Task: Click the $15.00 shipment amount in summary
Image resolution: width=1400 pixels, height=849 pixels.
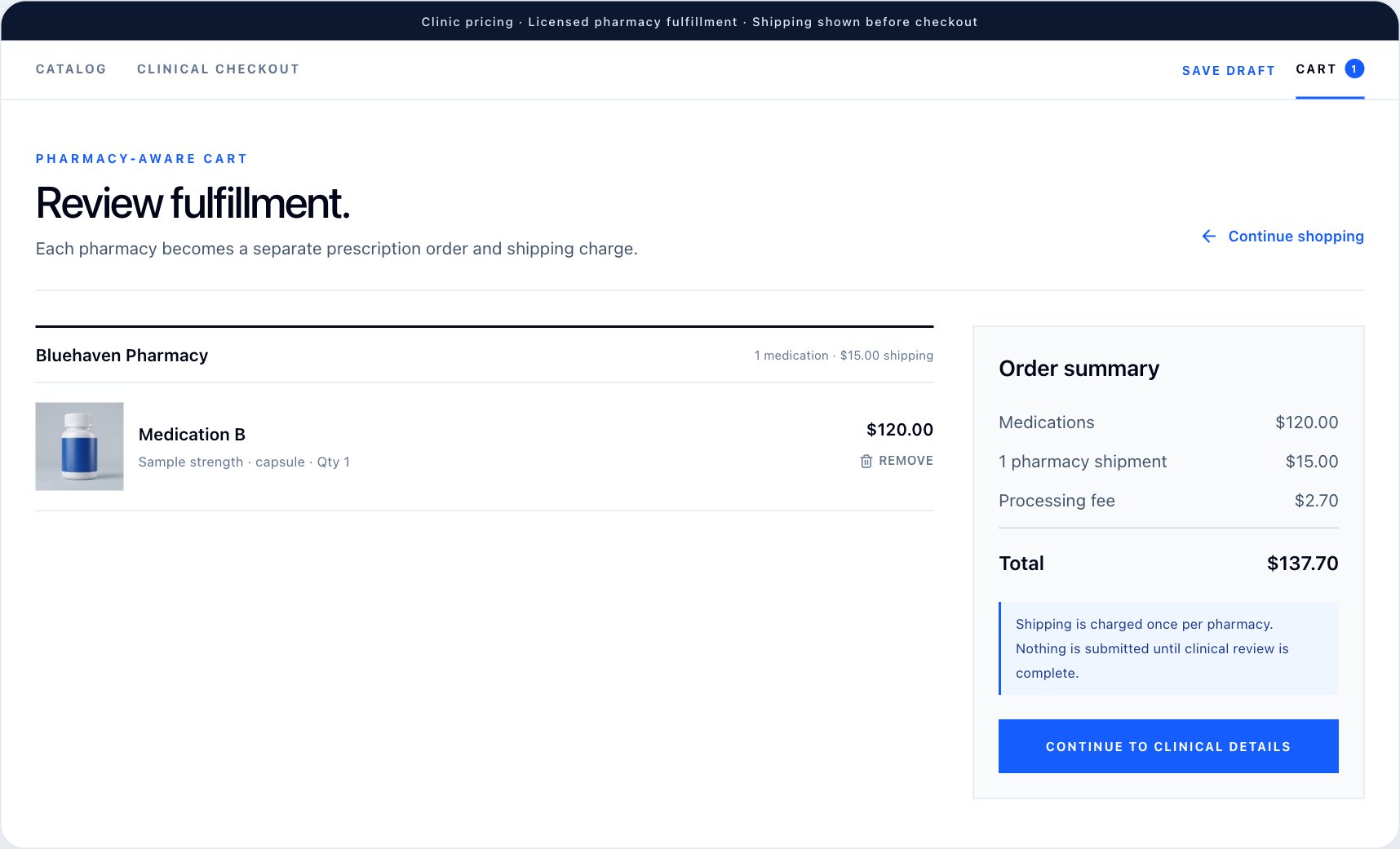Action: click(x=1312, y=462)
